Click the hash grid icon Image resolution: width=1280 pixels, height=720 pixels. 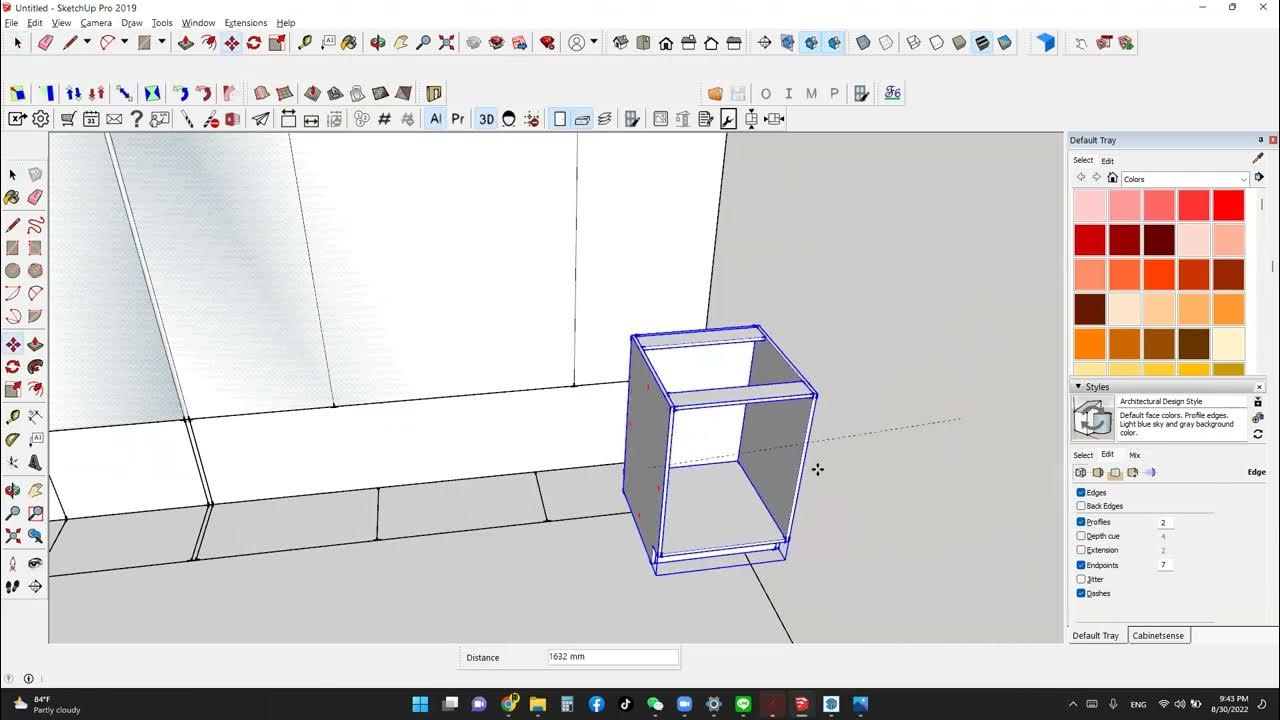pyautogui.click(x=385, y=119)
